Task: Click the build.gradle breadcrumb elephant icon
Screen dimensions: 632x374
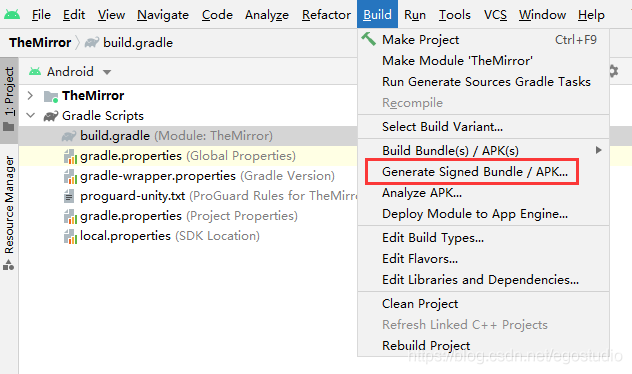Action: [91, 42]
